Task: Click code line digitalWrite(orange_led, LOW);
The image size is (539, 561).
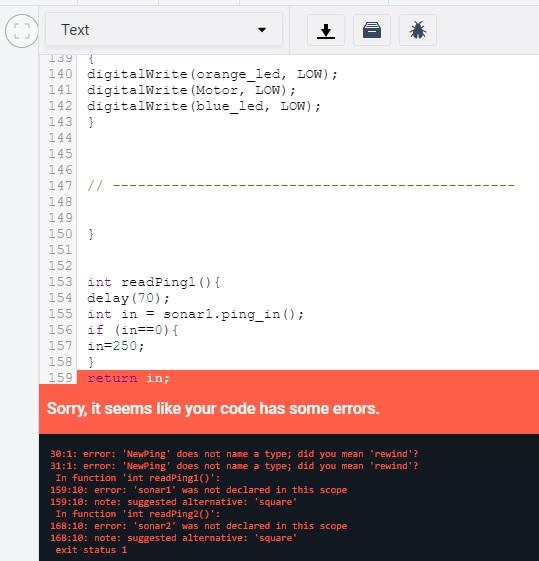Action: coord(212,74)
